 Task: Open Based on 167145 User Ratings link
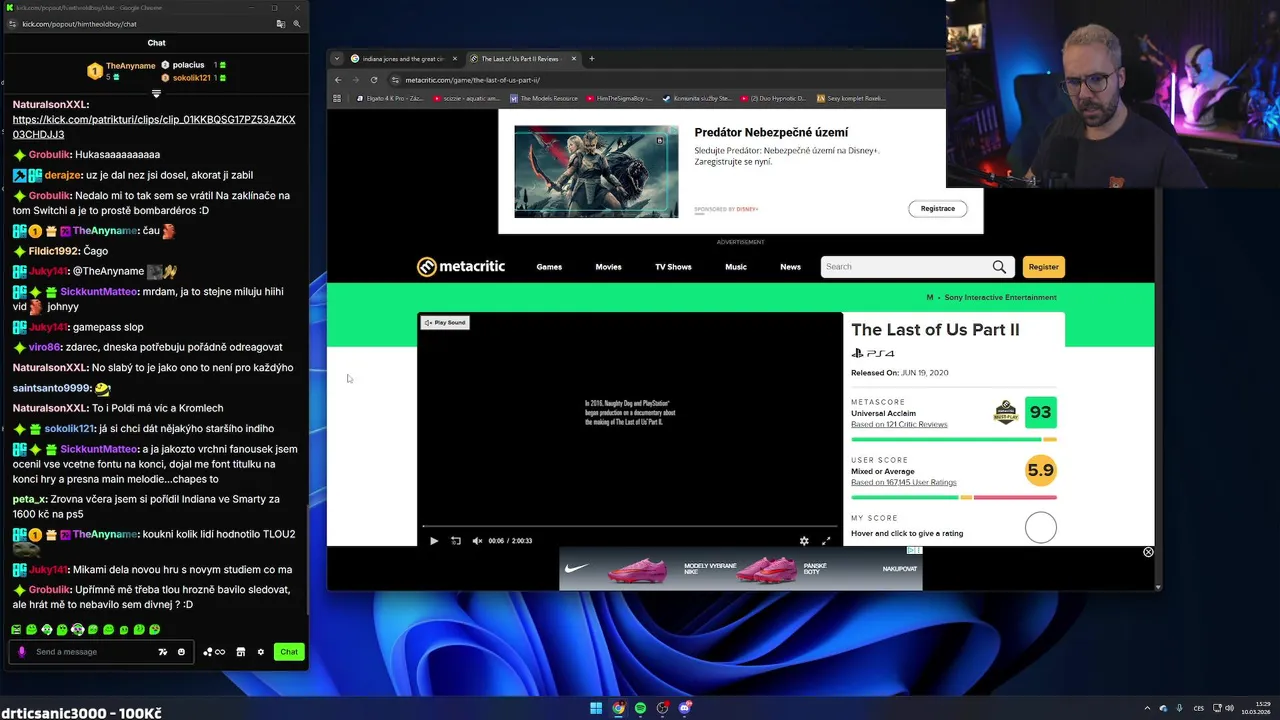[903, 482]
